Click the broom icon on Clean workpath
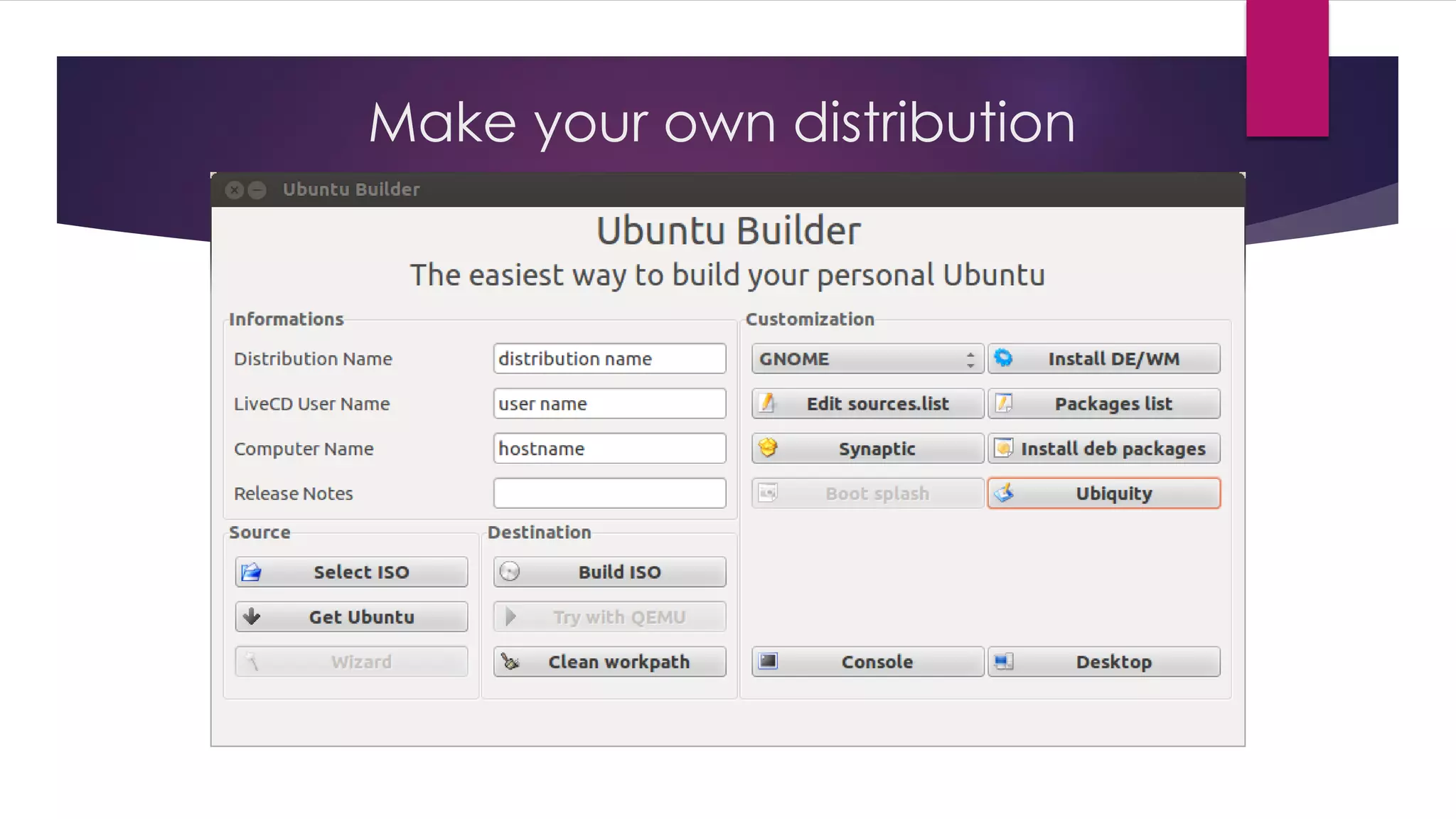 tap(510, 661)
